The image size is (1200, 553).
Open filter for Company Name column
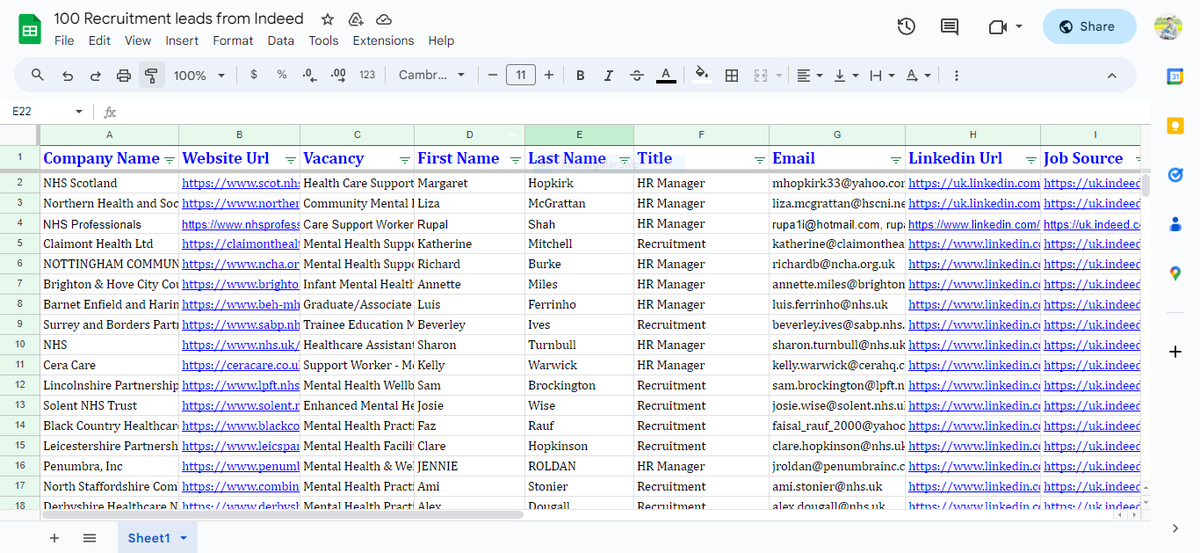click(x=169, y=159)
